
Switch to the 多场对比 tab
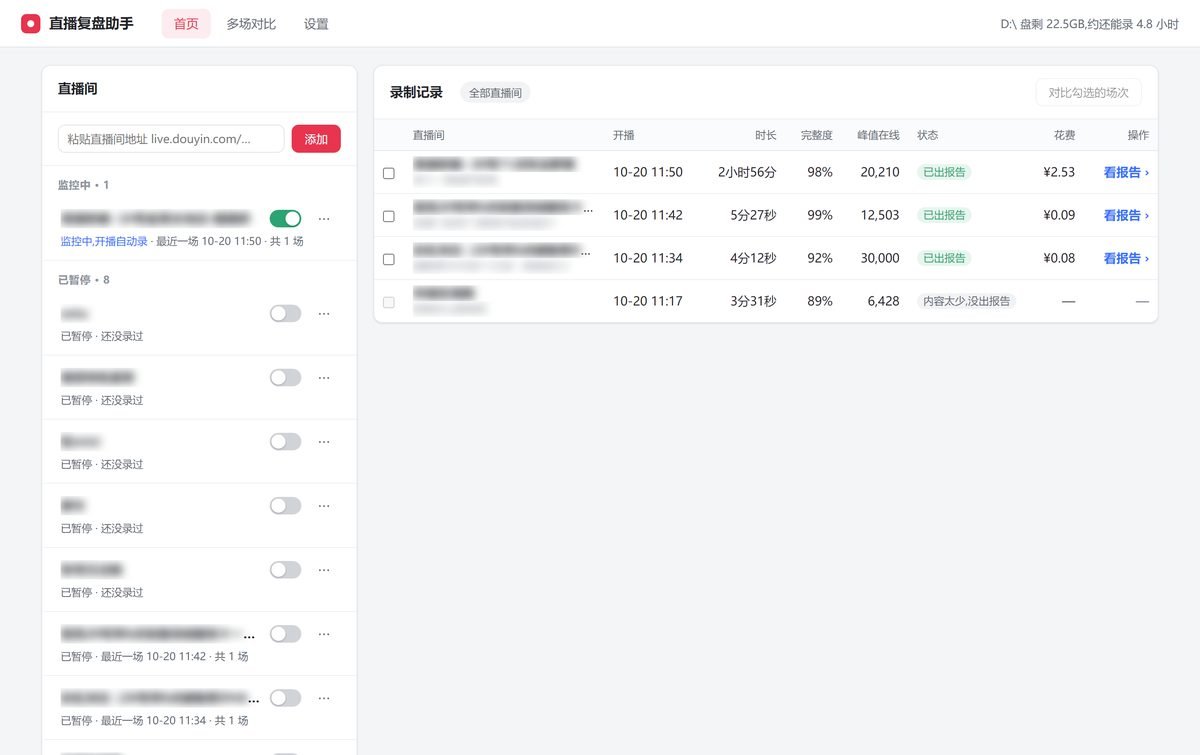[x=251, y=24]
